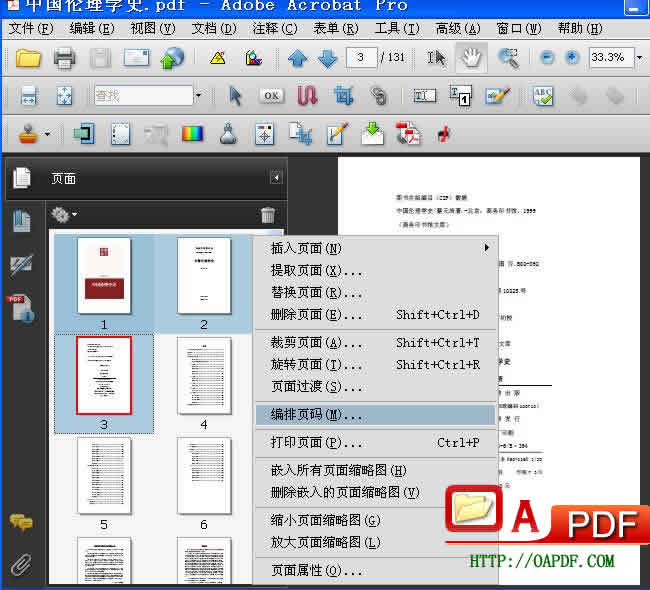Viewport: 650px width, 590px height.
Task: Open the bookmarks panel icon
Action: (x=22, y=220)
